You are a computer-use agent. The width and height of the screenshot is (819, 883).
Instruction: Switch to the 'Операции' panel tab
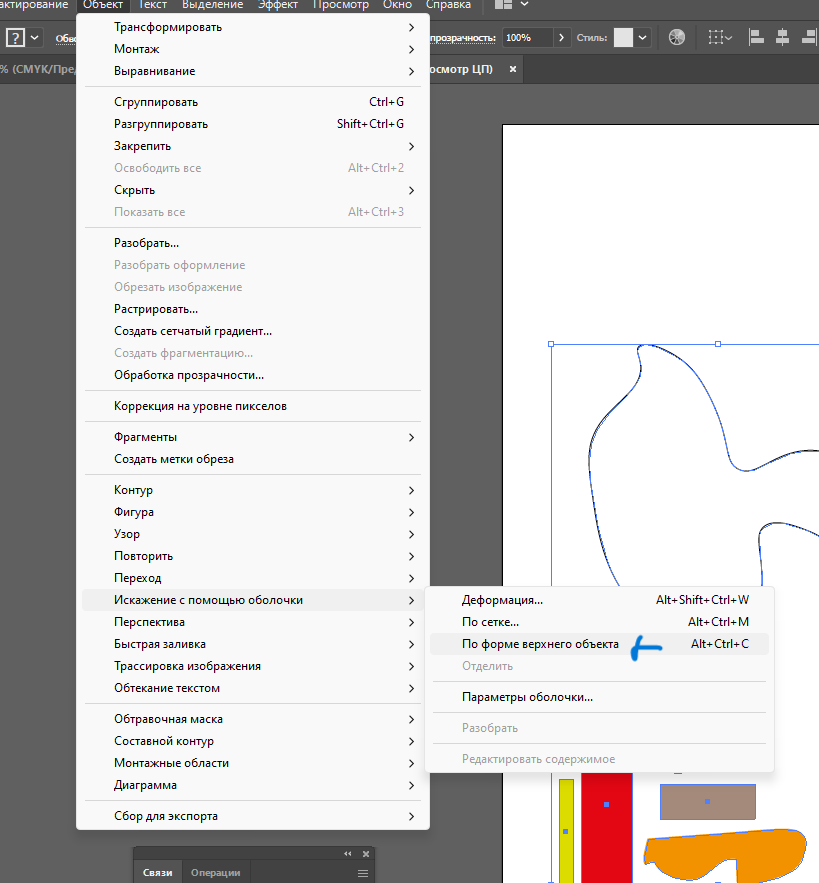tap(215, 872)
